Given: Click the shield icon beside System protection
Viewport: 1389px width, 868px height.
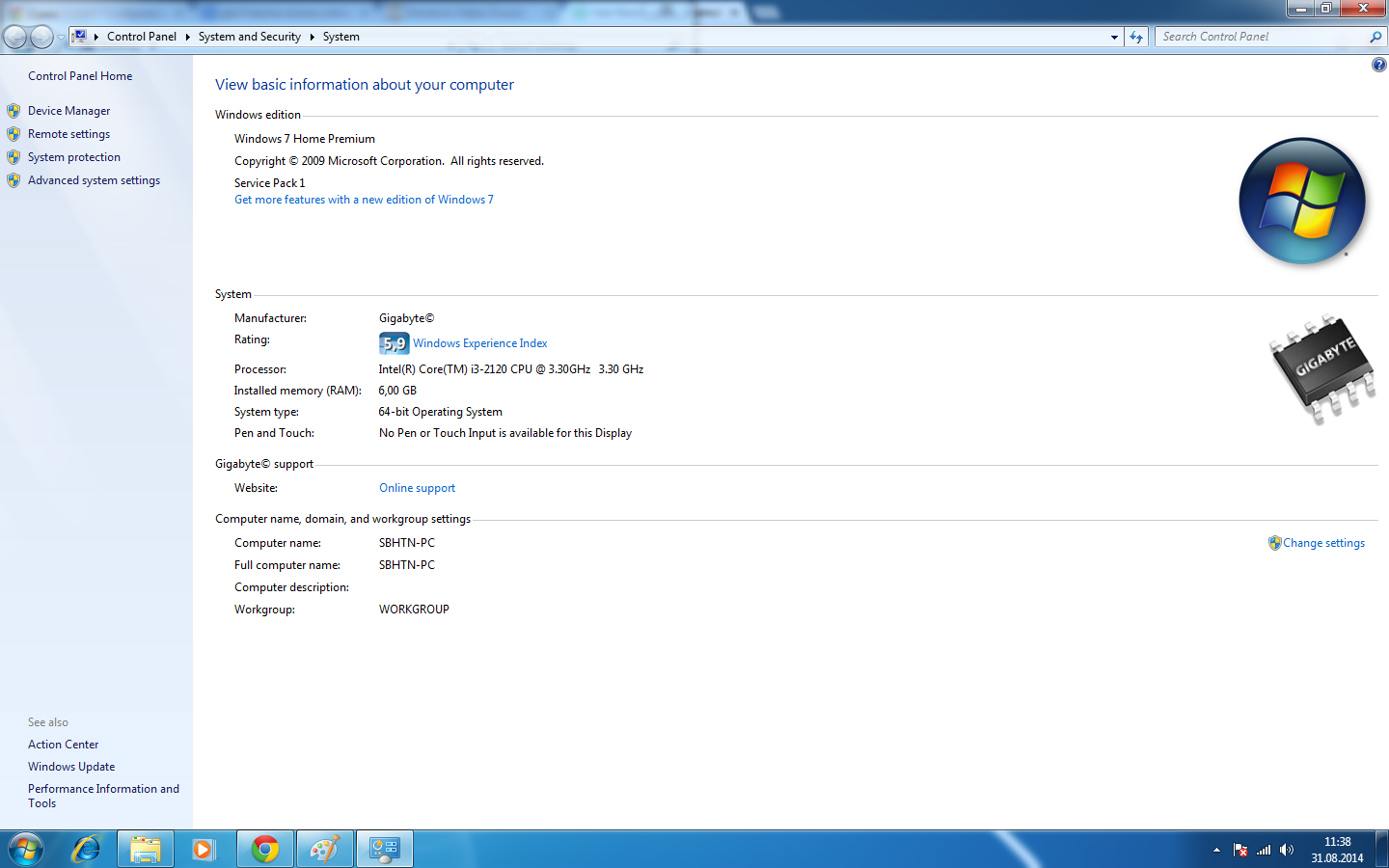Looking at the screenshot, I should click(14, 157).
